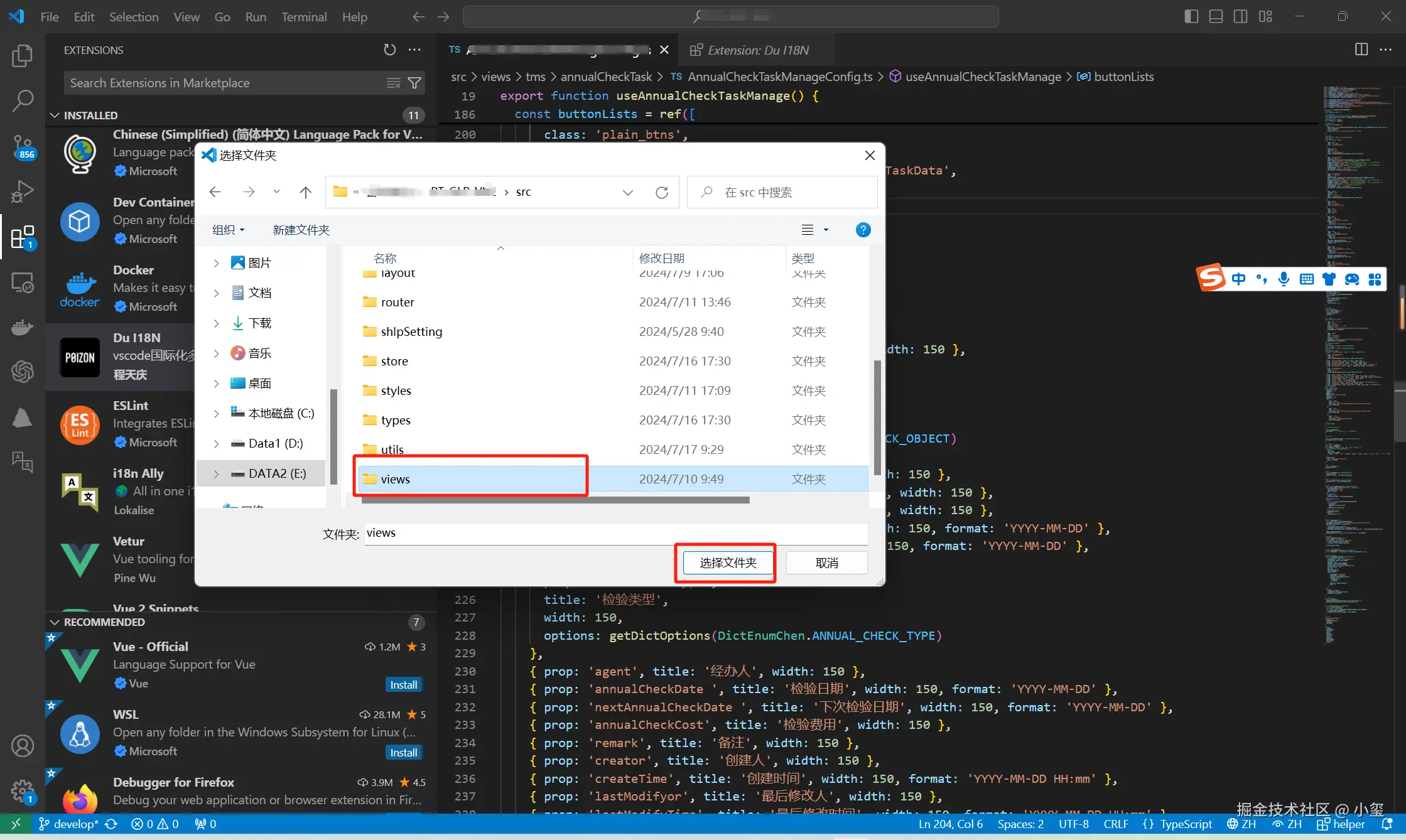Open the Terminal menu
This screenshot has height=840, width=1406.
(304, 17)
